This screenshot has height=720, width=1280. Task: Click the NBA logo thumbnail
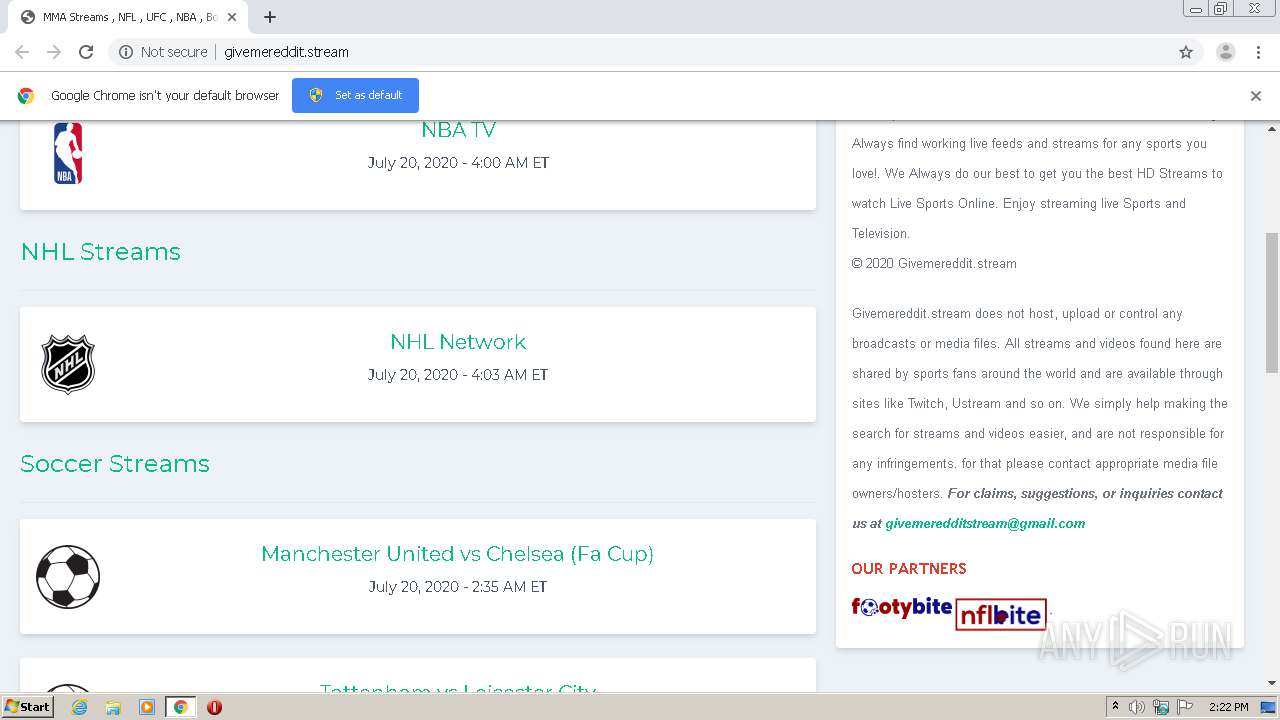pos(68,153)
